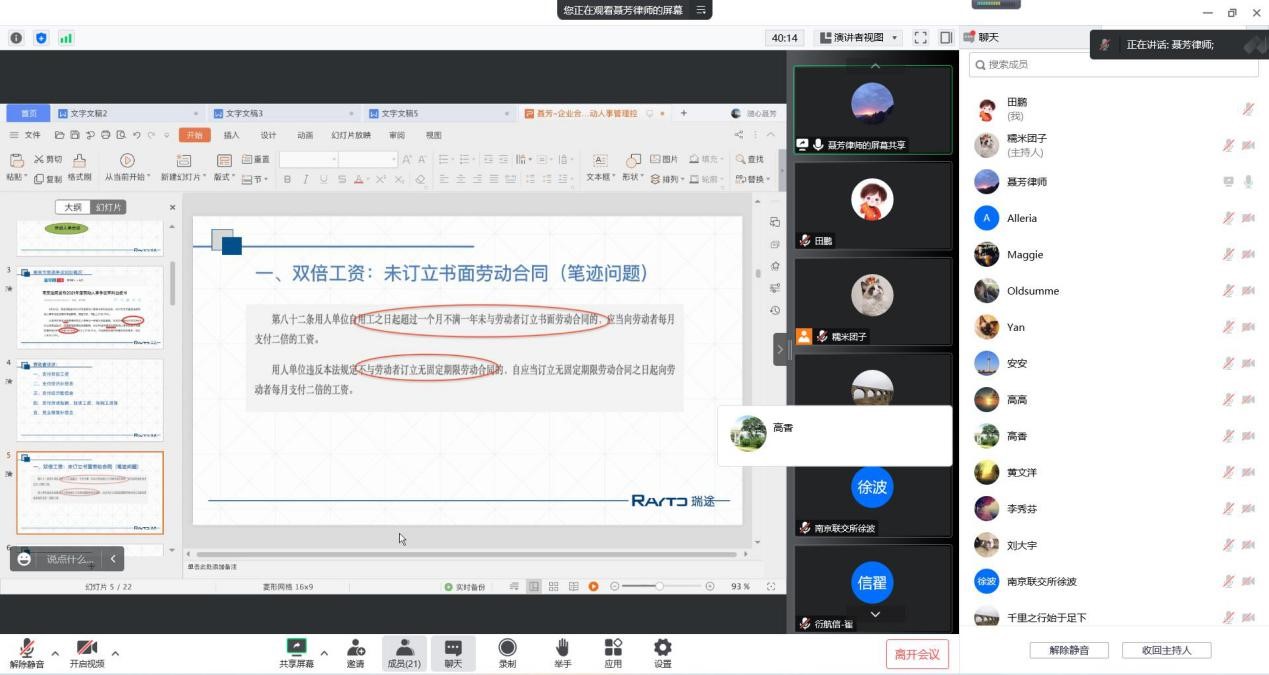Click the blue security shield icon
The width and height of the screenshot is (1269, 675).
(x=41, y=38)
